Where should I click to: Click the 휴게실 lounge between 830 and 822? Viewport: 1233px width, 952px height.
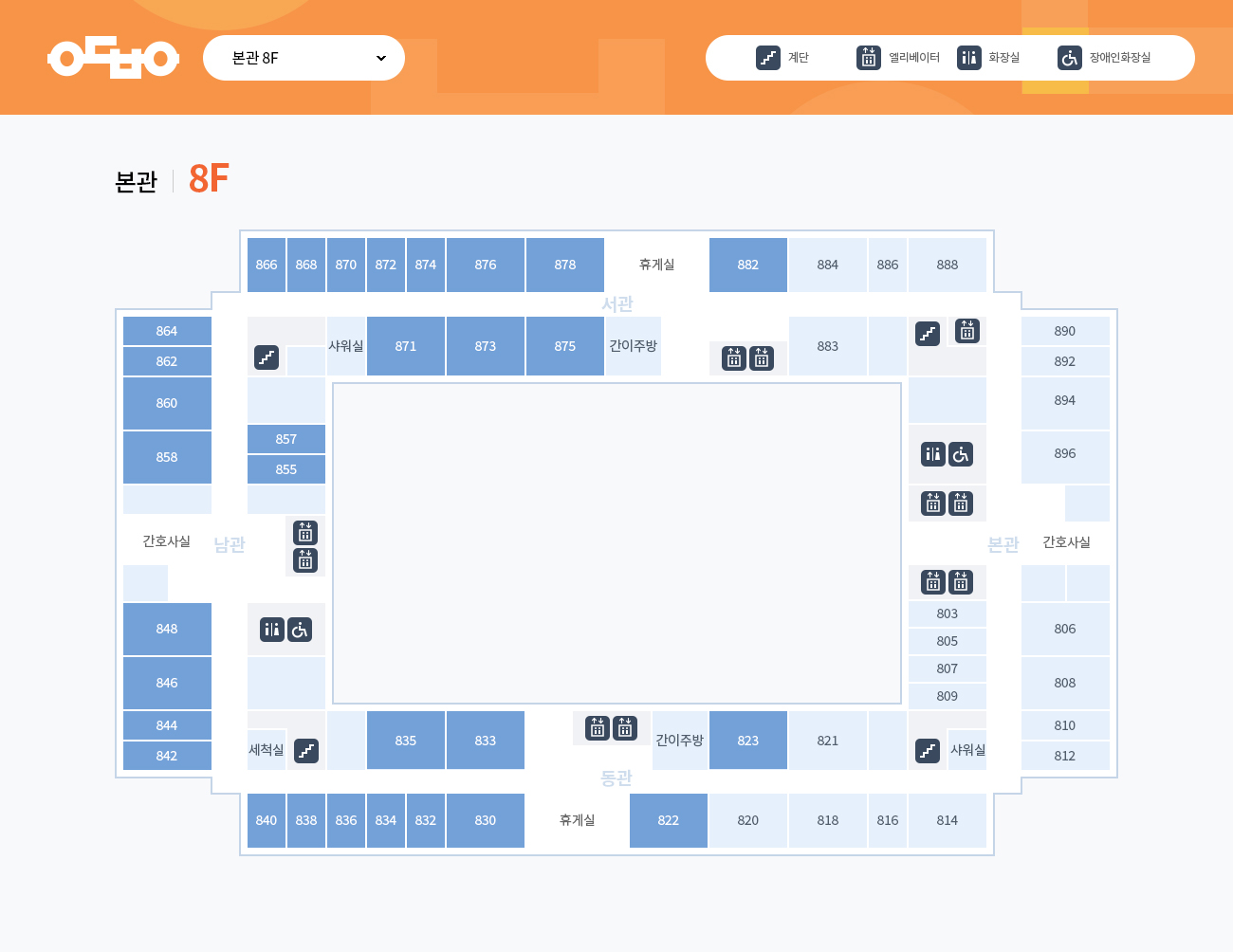coord(577,820)
